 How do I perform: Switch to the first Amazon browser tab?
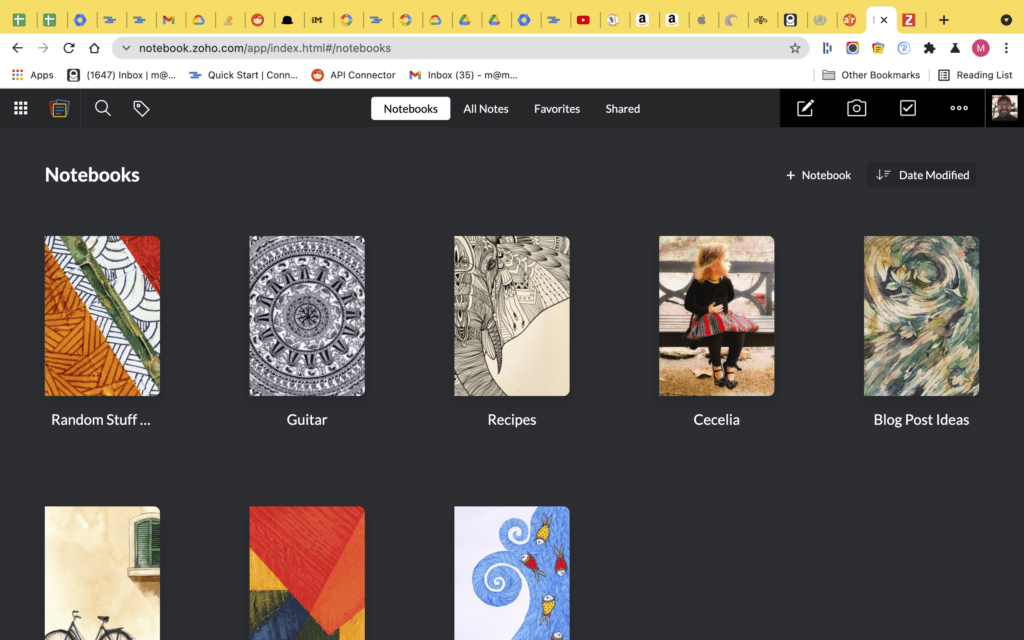[643, 20]
